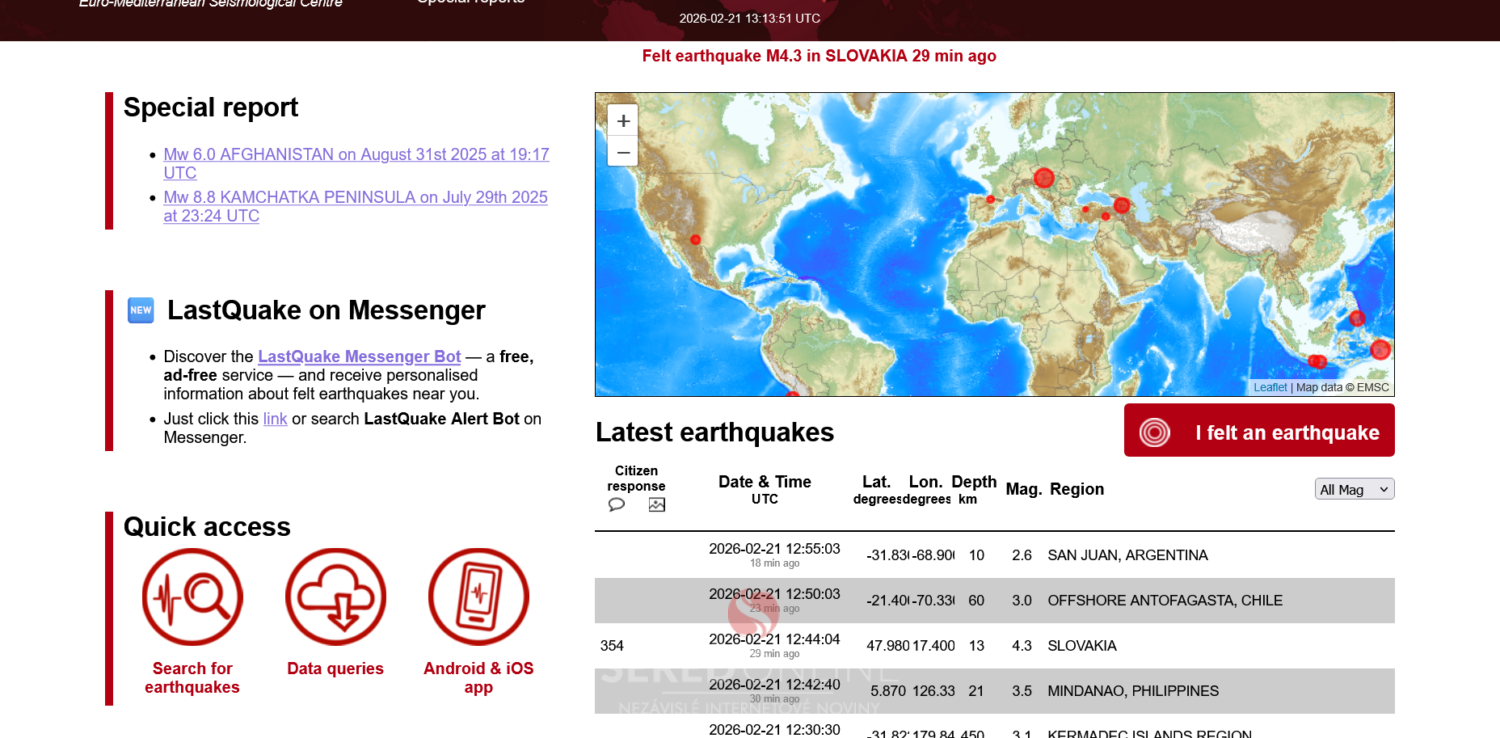Viewport: 1500px width, 738px height.
Task: Click the large red earthquake marker over Slovakia
Action: 1044,178
